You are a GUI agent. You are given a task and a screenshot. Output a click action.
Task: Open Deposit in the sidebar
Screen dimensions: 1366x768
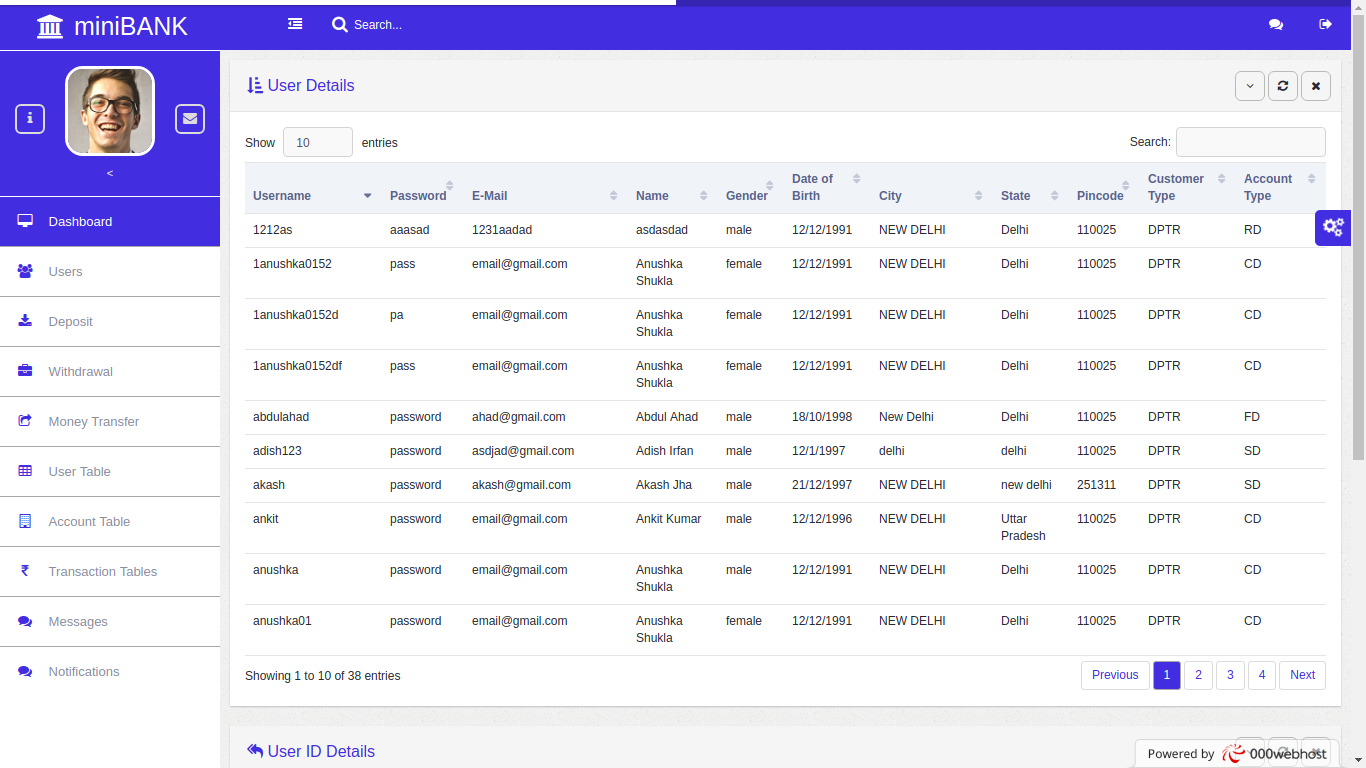110,322
